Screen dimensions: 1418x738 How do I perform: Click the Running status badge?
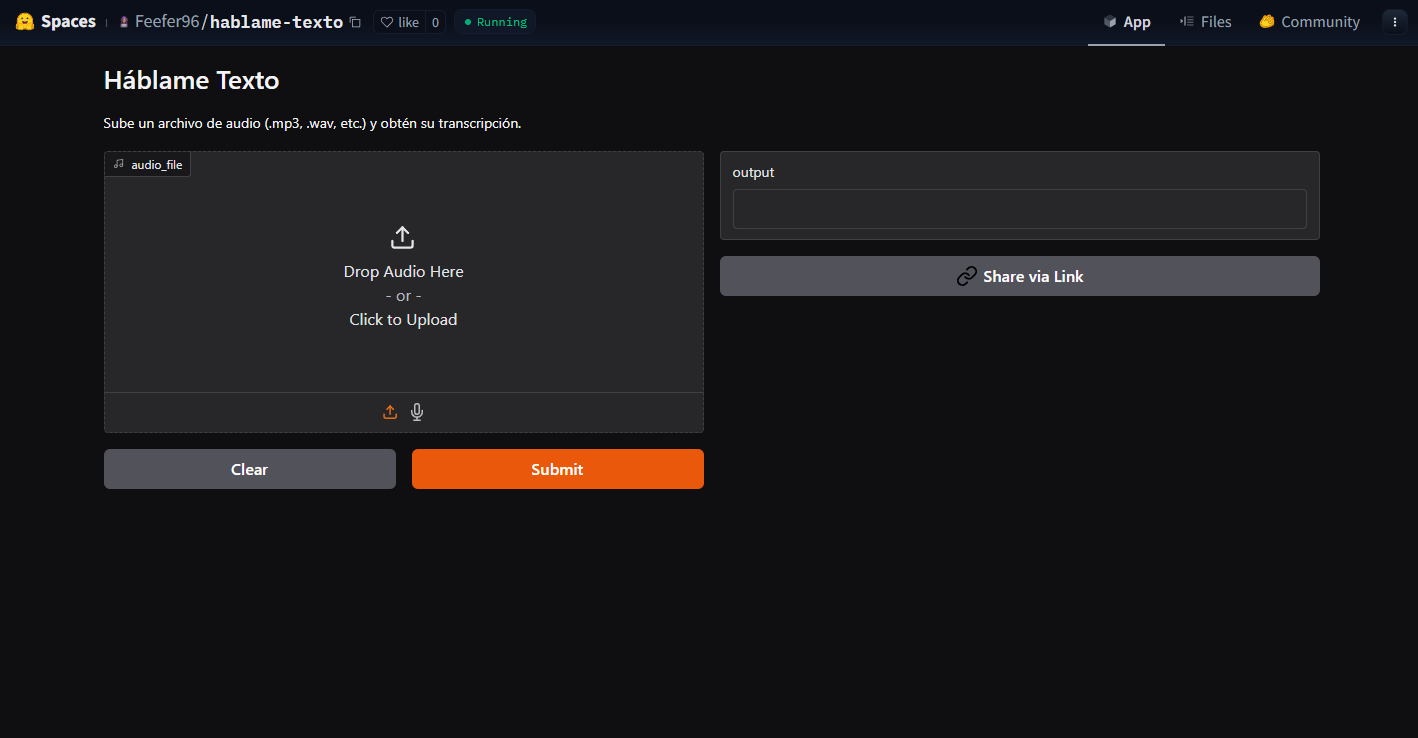[495, 22]
